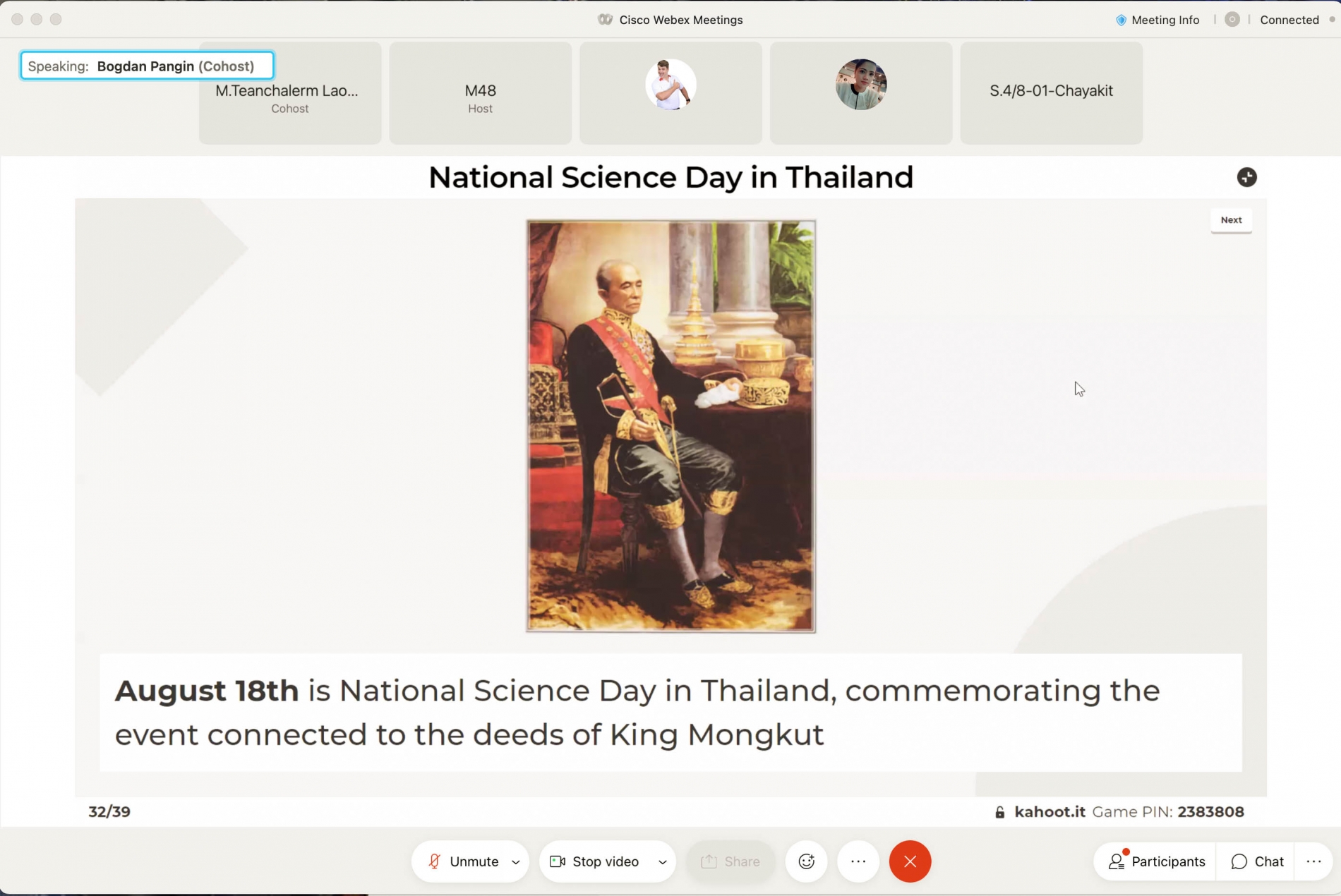Open video options arrow next to Stop video
Screen dimensions: 1341x896
(x=662, y=862)
